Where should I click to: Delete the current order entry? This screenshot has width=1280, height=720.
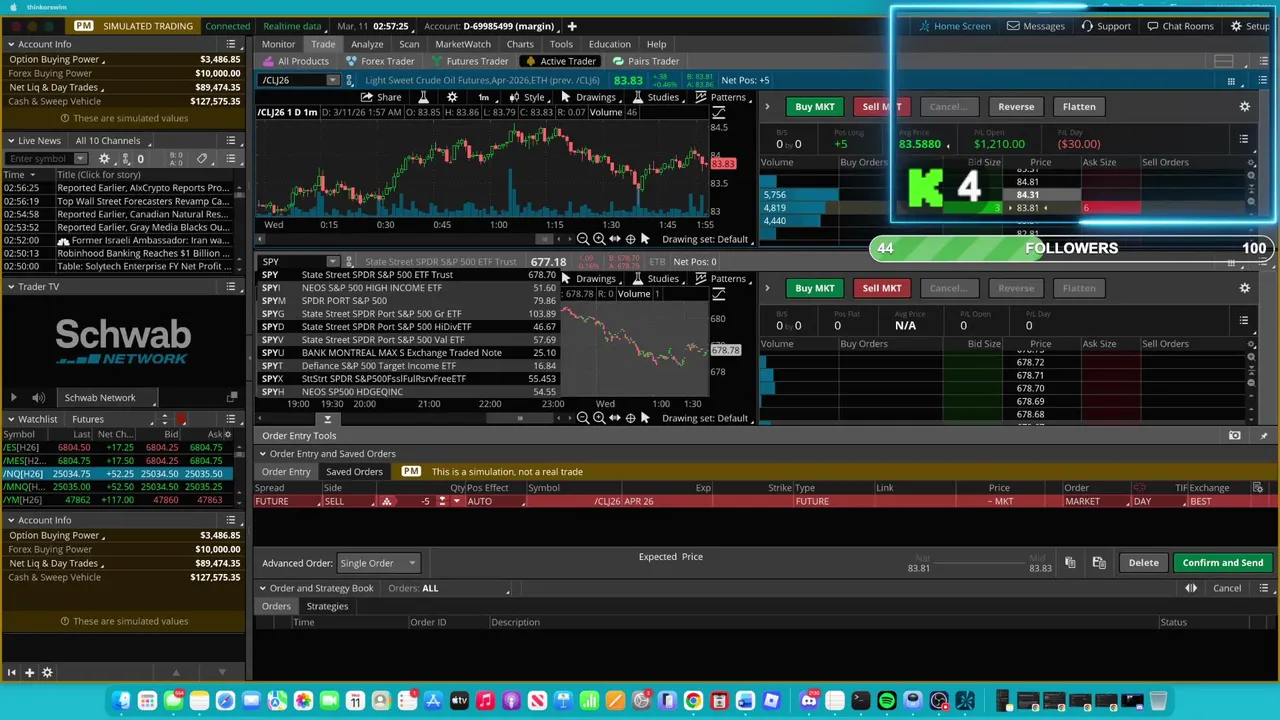(x=1143, y=563)
